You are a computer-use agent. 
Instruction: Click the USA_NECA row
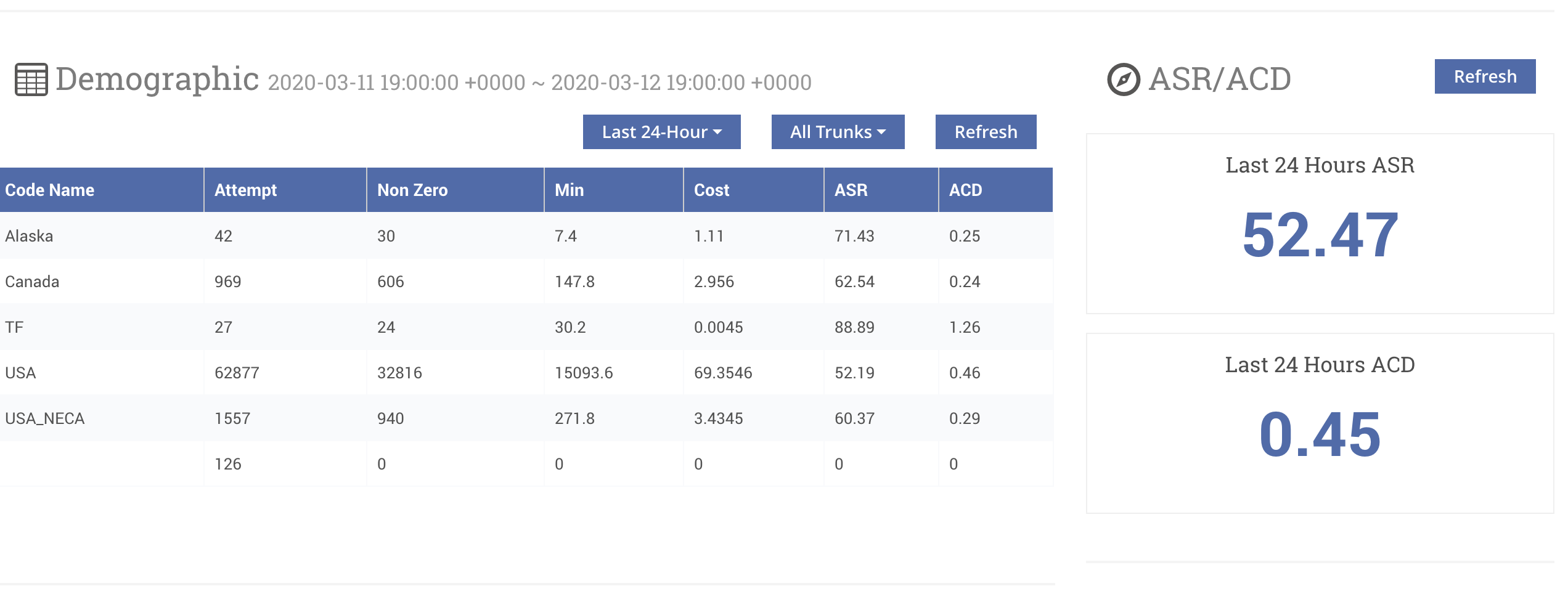coord(44,418)
